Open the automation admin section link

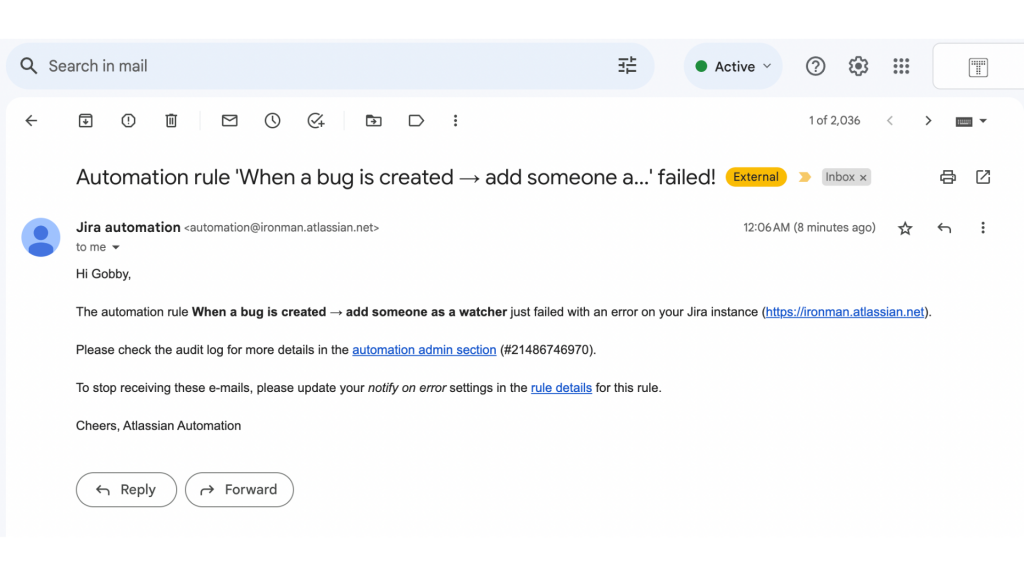pos(424,350)
